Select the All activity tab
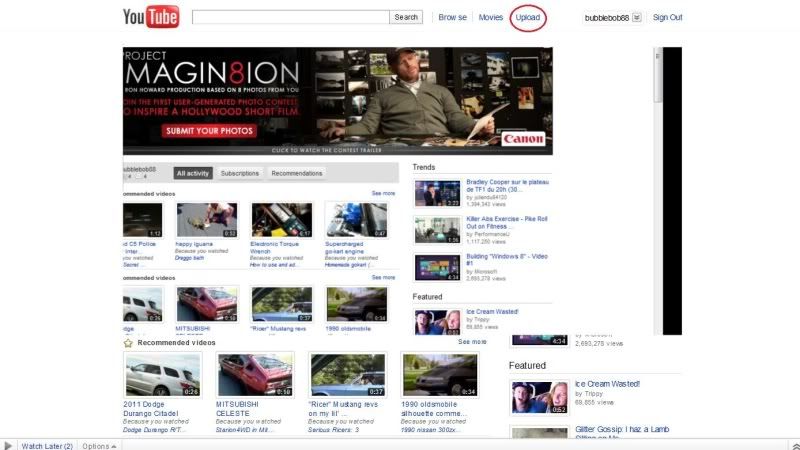 (193, 173)
